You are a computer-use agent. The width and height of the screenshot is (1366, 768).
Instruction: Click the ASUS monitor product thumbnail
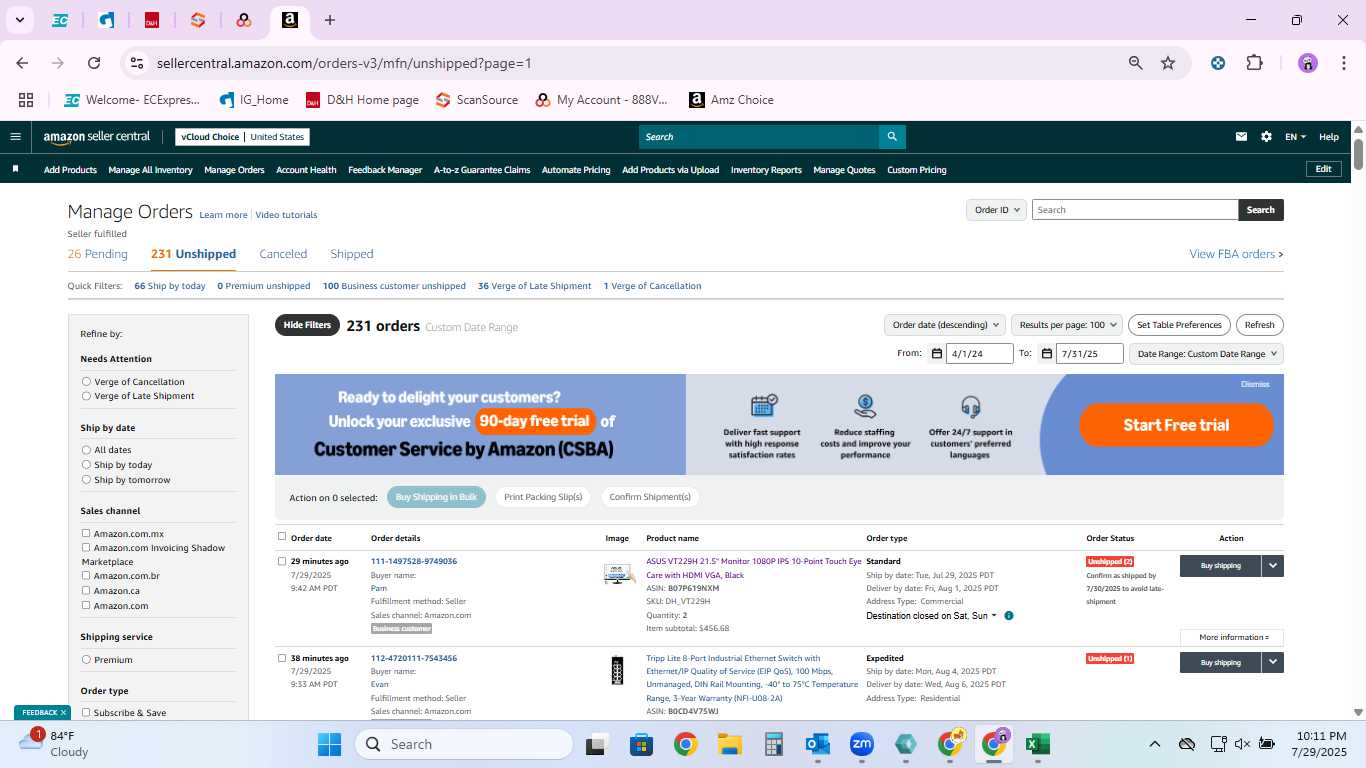tap(618, 574)
